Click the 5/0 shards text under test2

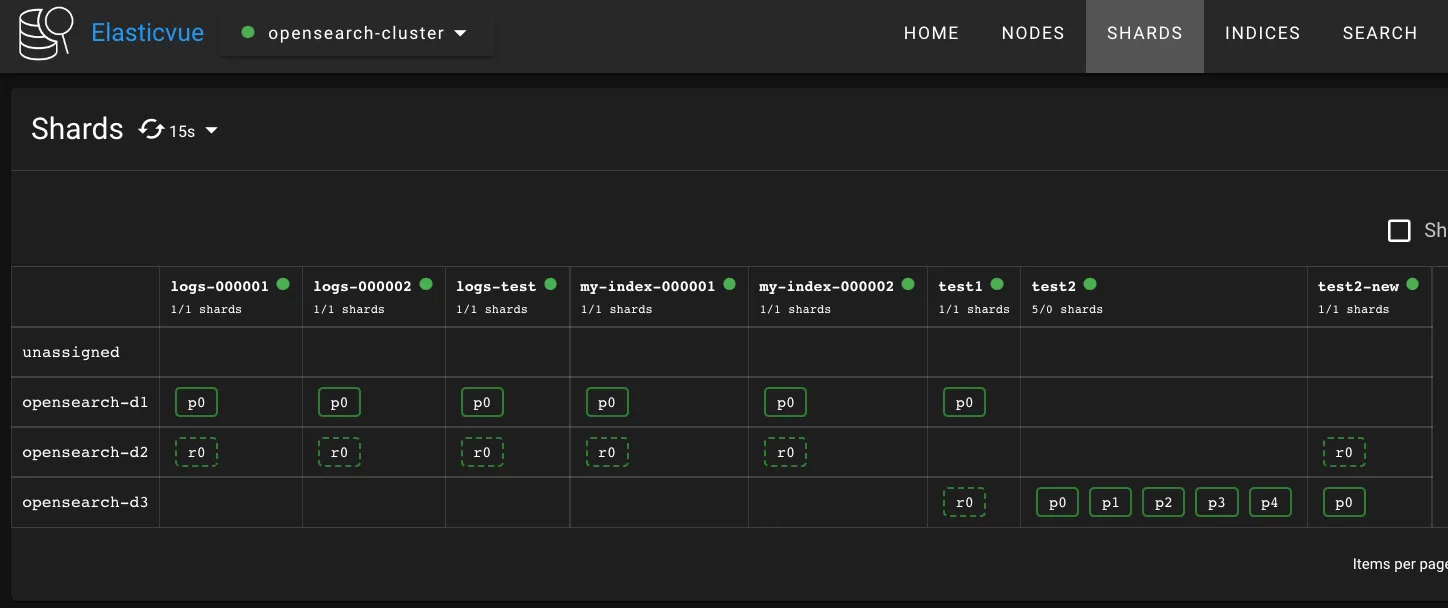click(x=1067, y=309)
